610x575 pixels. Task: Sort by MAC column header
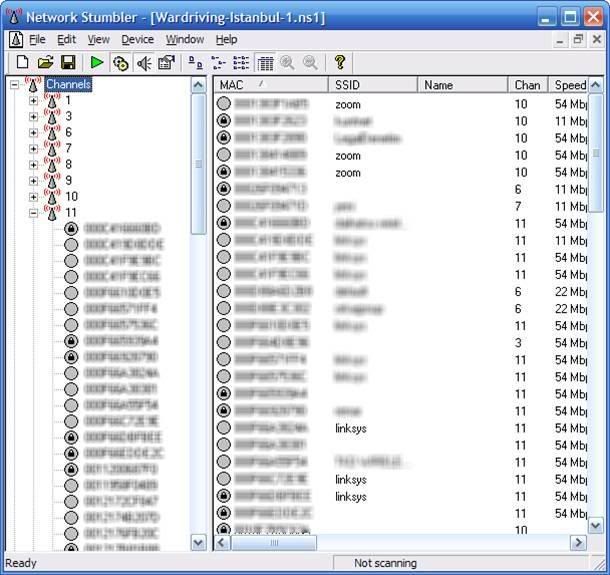click(271, 85)
